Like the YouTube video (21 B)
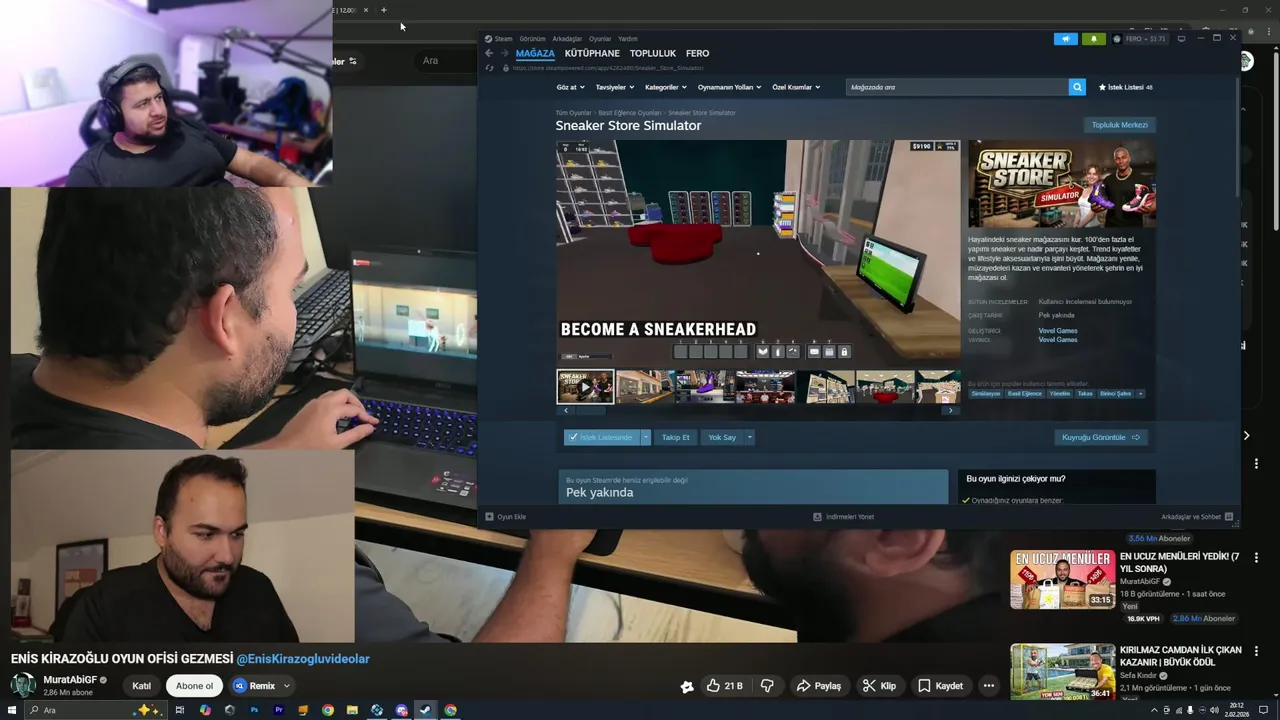This screenshot has height=720, width=1280. [725, 686]
